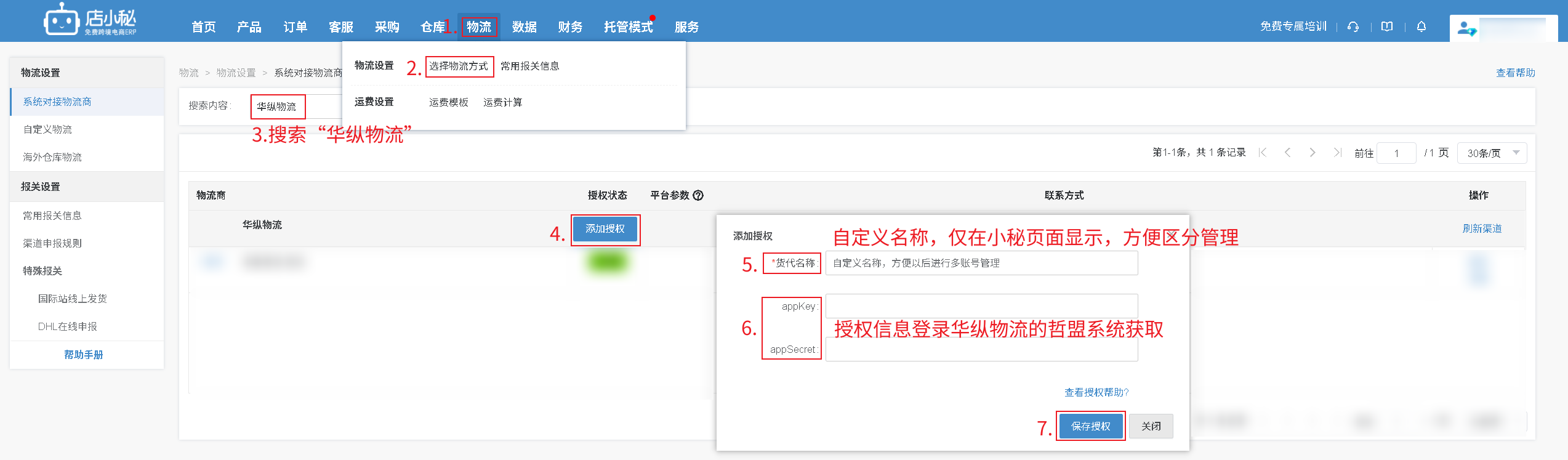Open 运费模板 from the menu
Screen dimensions: 1568x460
(x=448, y=102)
